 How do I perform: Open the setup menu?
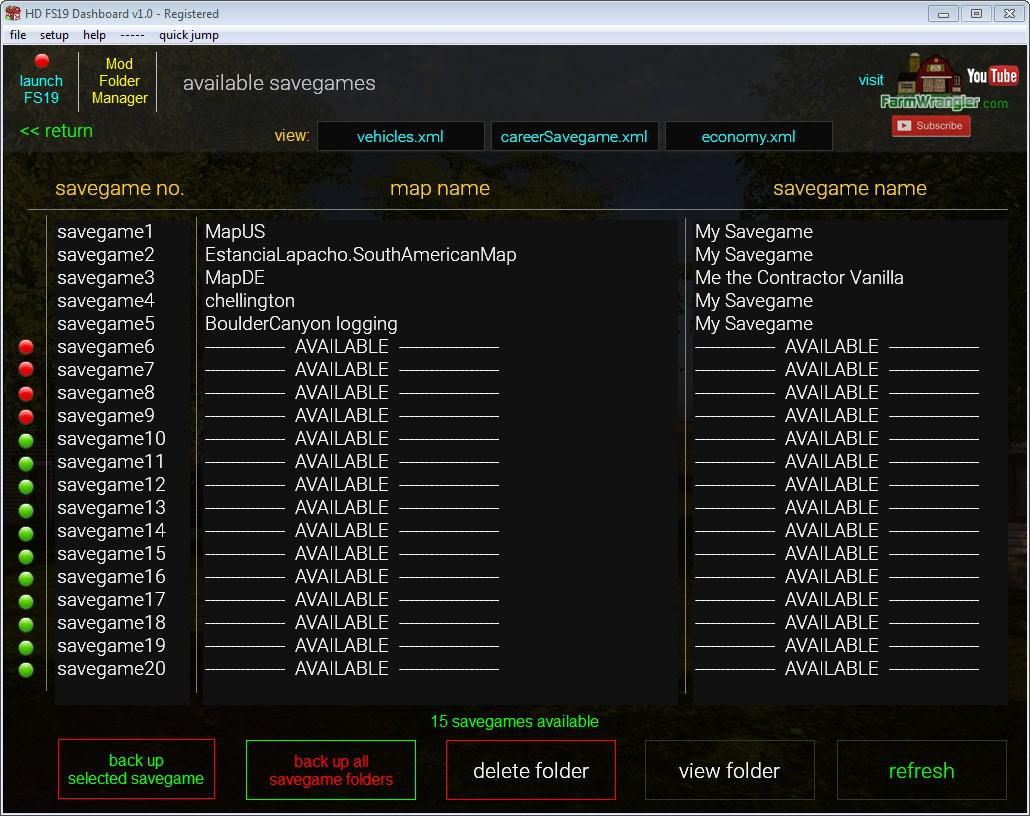[x=54, y=35]
